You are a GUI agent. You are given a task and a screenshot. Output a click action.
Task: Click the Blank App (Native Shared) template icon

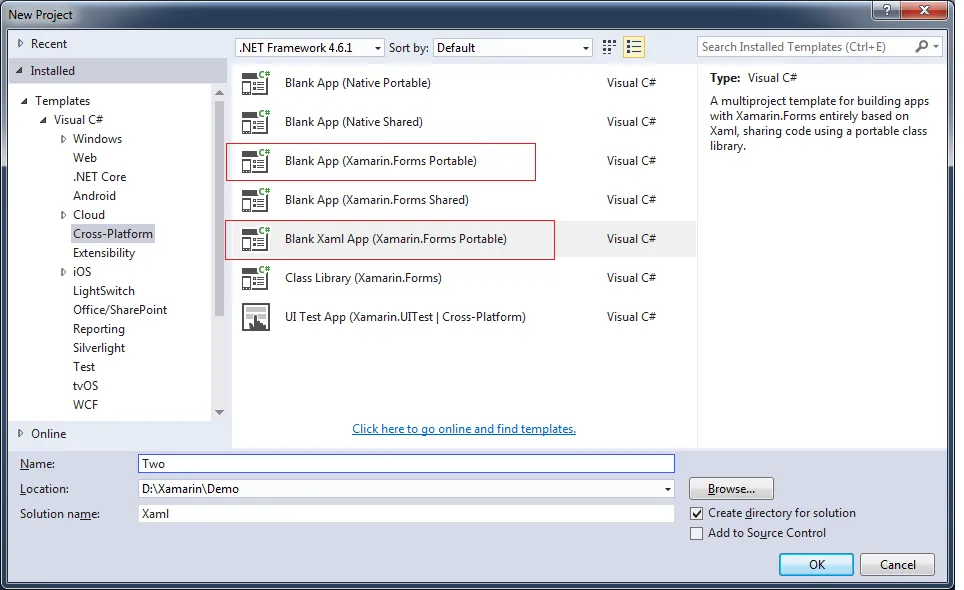tap(256, 122)
